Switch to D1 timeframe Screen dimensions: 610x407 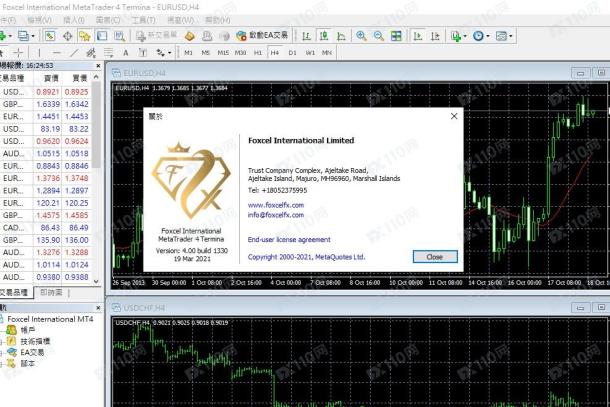pos(292,53)
